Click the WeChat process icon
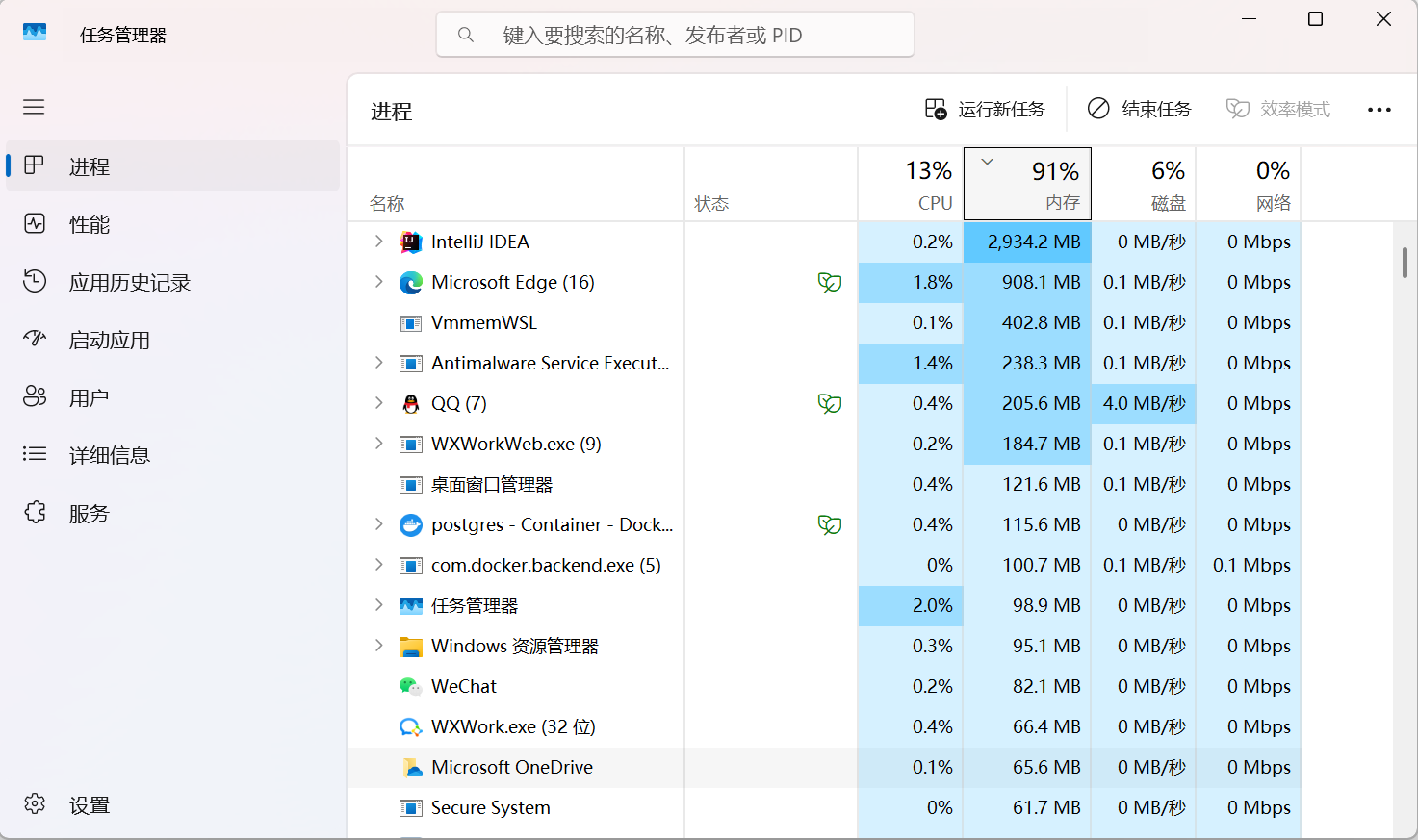 [x=411, y=687]
